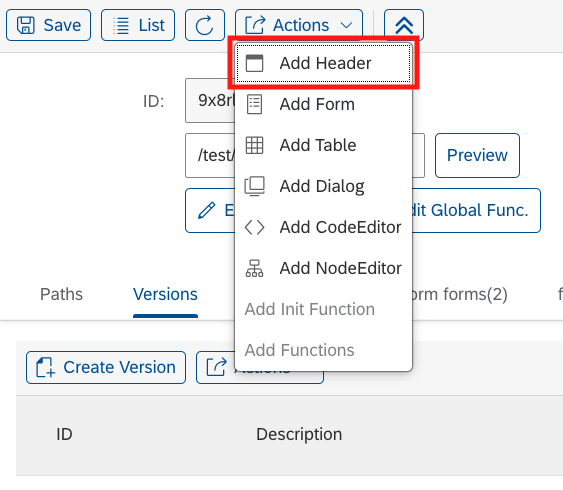563x490 pixels.
Task: Expand the top Actions dropdown
Action: 299,25
